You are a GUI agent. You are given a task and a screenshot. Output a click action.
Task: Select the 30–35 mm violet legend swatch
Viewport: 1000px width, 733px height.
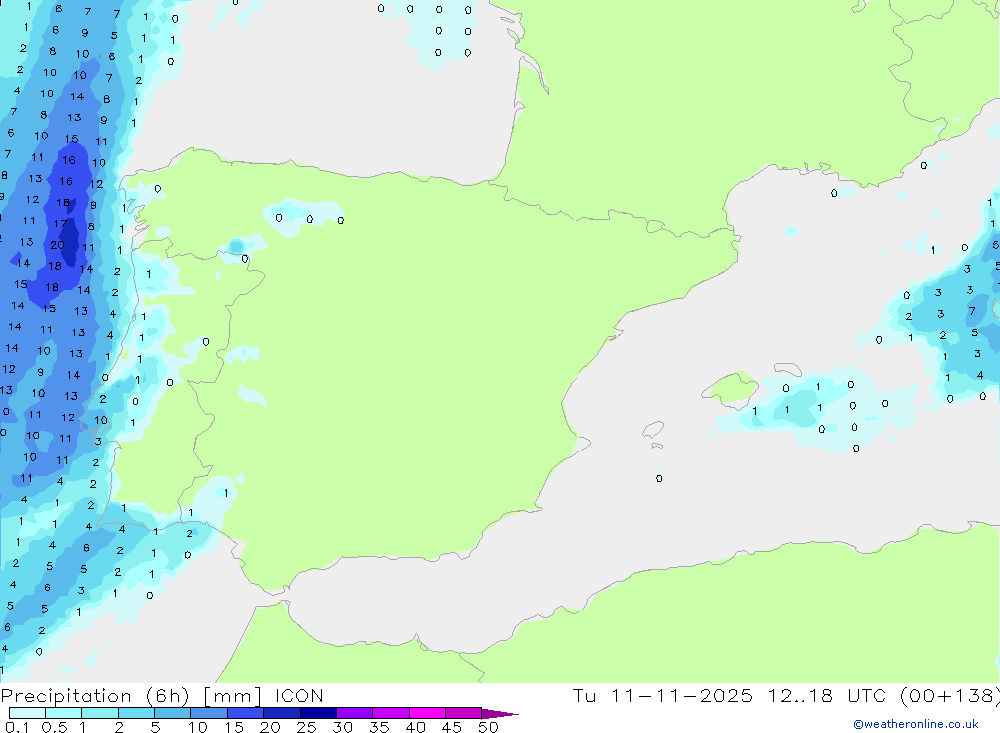coord(355,713)
